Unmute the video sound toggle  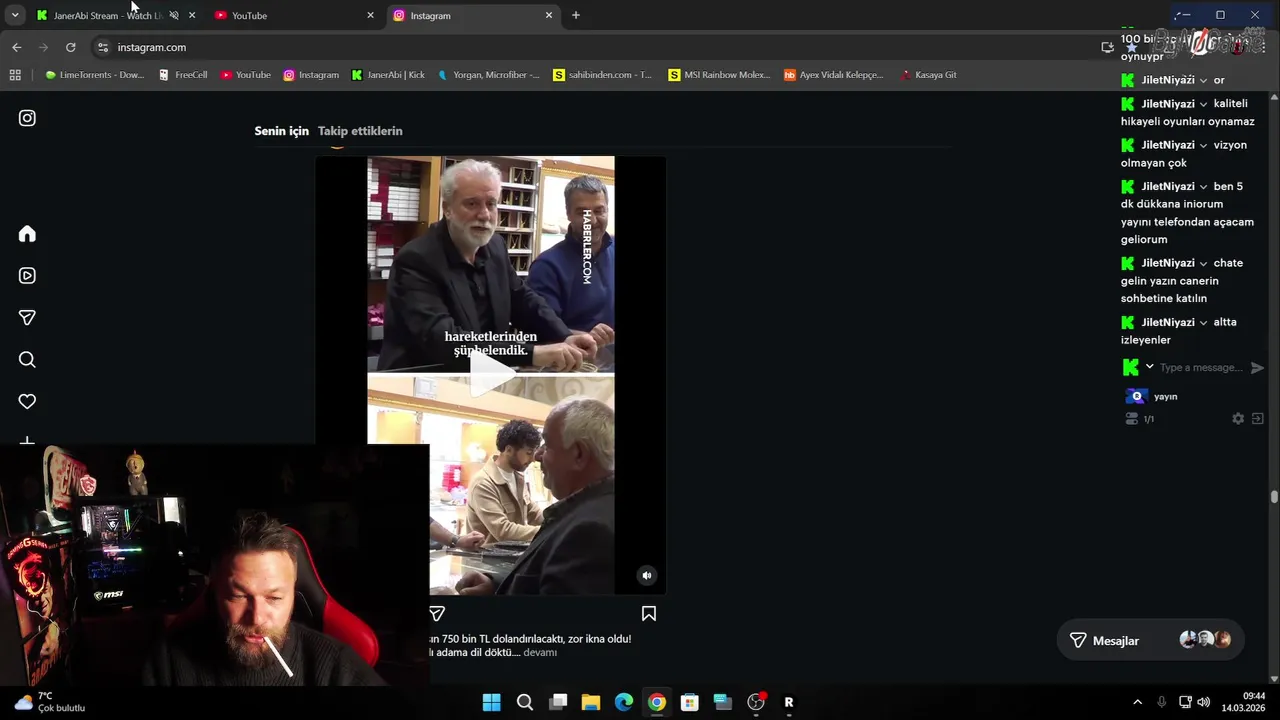(x=647, y=575)
